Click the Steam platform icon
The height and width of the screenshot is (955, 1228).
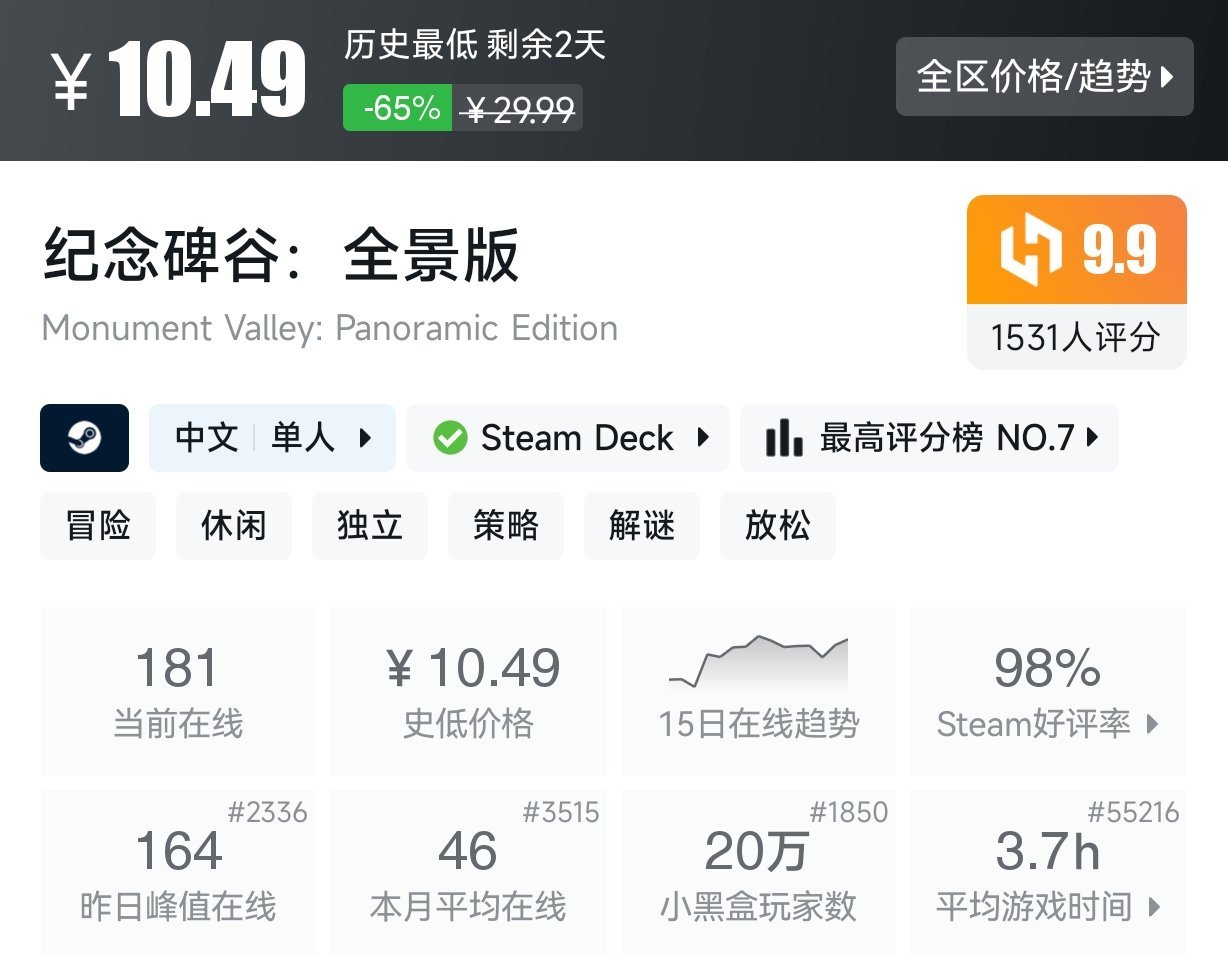click(x=85, y=437)
